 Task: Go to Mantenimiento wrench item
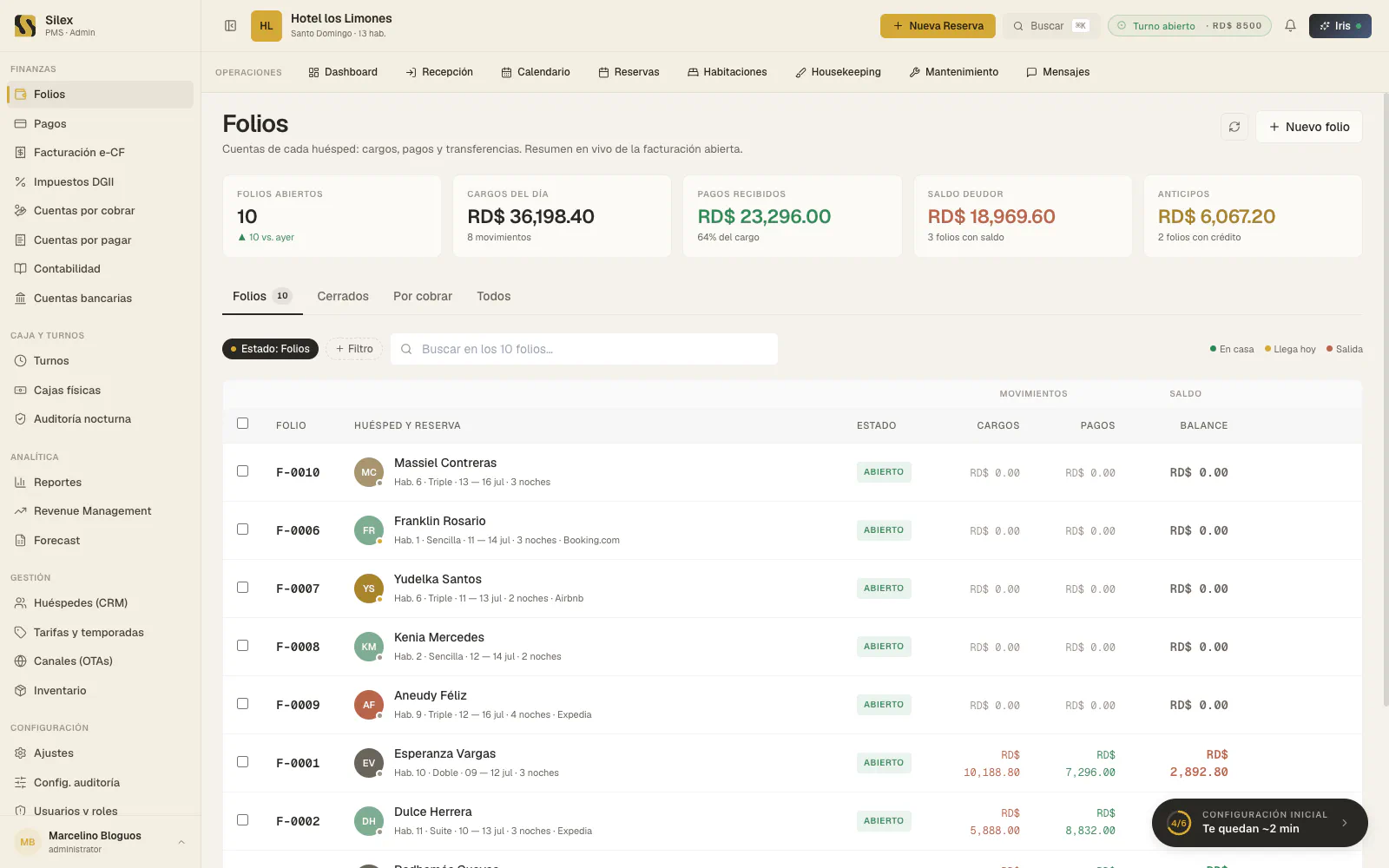click(953, 72)
